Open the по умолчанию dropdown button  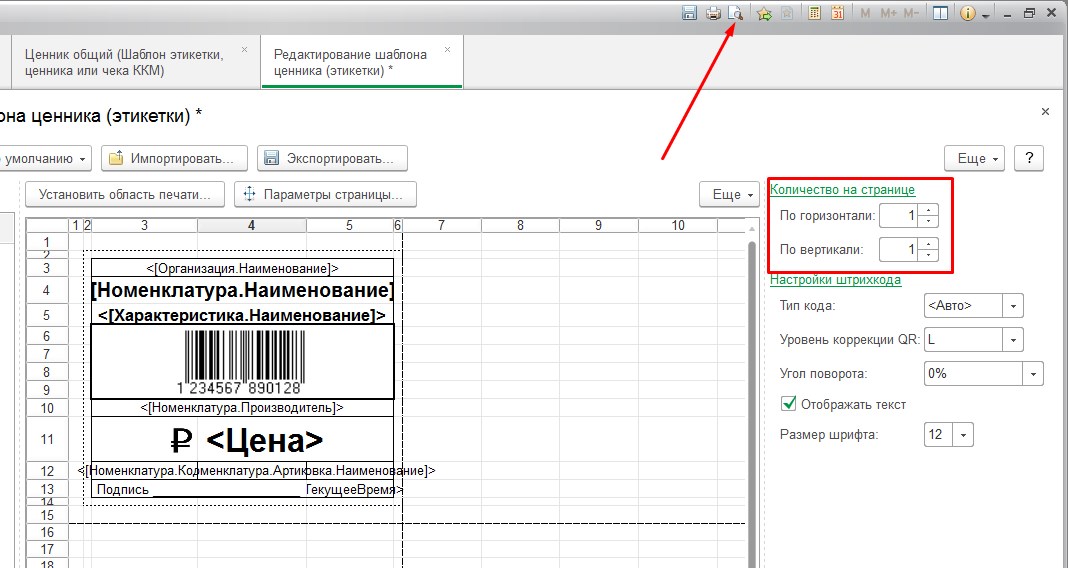point(45,159)
